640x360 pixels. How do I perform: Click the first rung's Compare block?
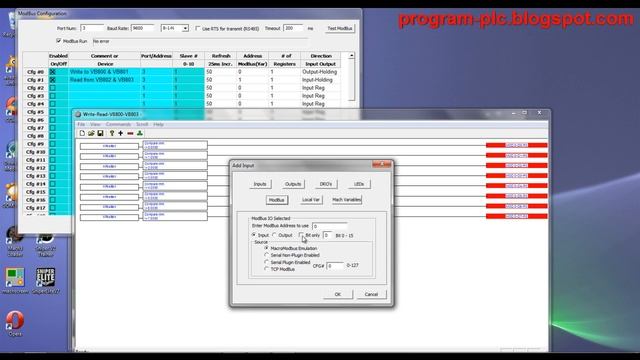click(175, 145)
